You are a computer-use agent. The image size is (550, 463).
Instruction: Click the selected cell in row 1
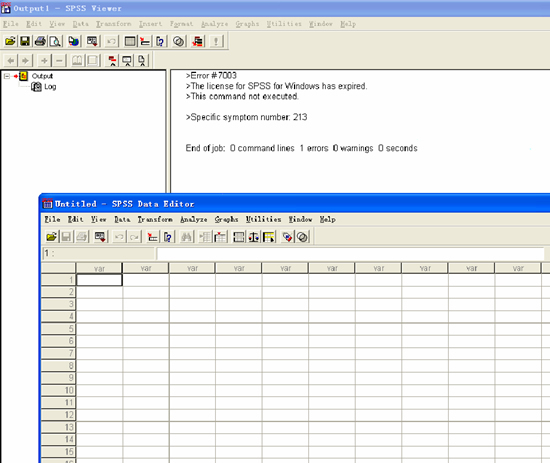tap(99, 280)
